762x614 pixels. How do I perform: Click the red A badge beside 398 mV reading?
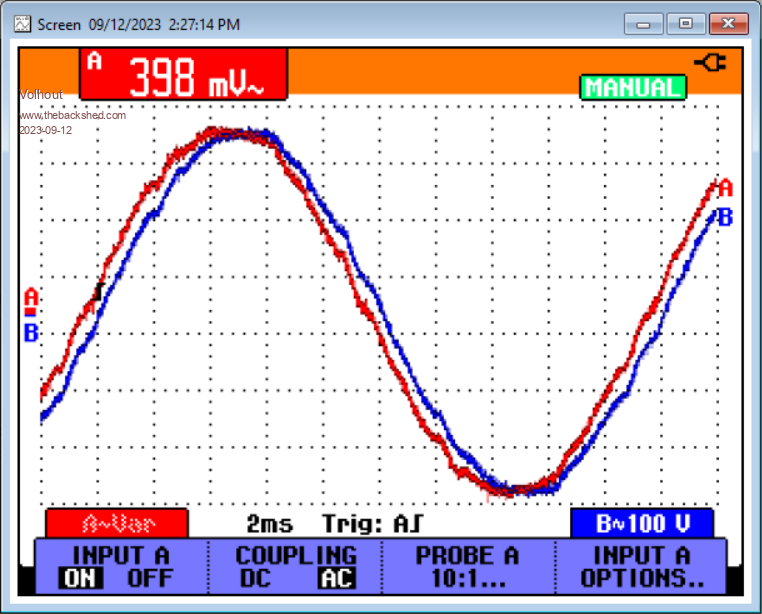coord(95,62)
